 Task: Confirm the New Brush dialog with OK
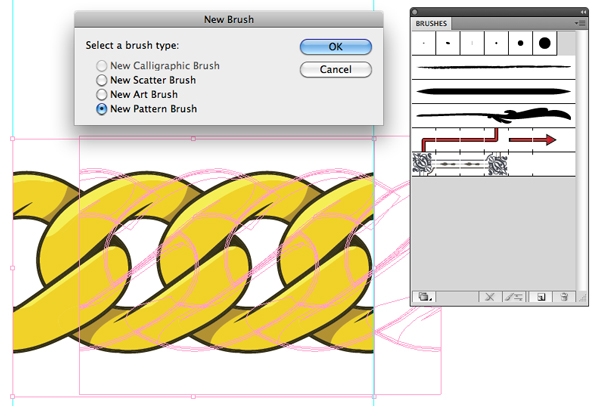point(336,47)
